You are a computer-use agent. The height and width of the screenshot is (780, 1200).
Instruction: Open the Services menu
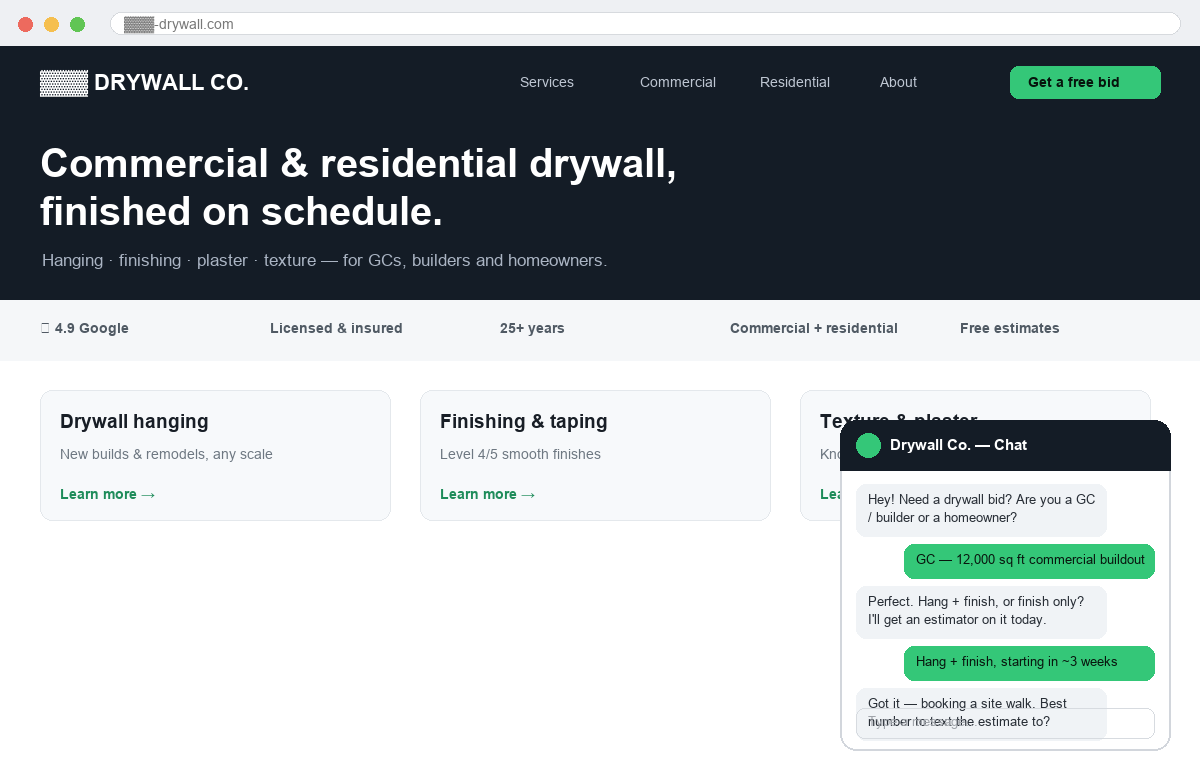coord(547,82)
